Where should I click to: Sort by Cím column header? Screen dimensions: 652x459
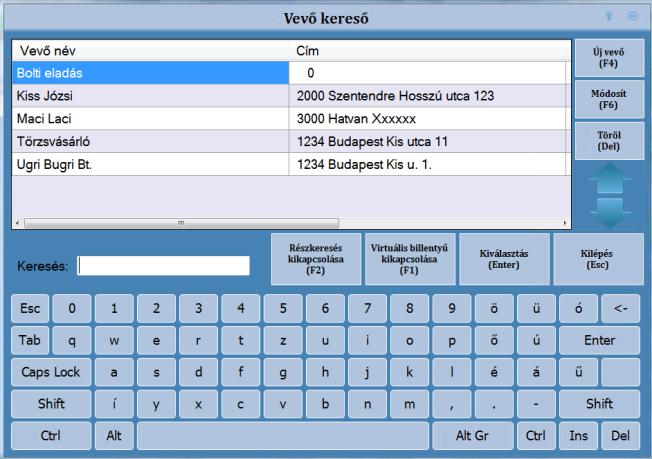pyautogui.click(x=427, y=51)
